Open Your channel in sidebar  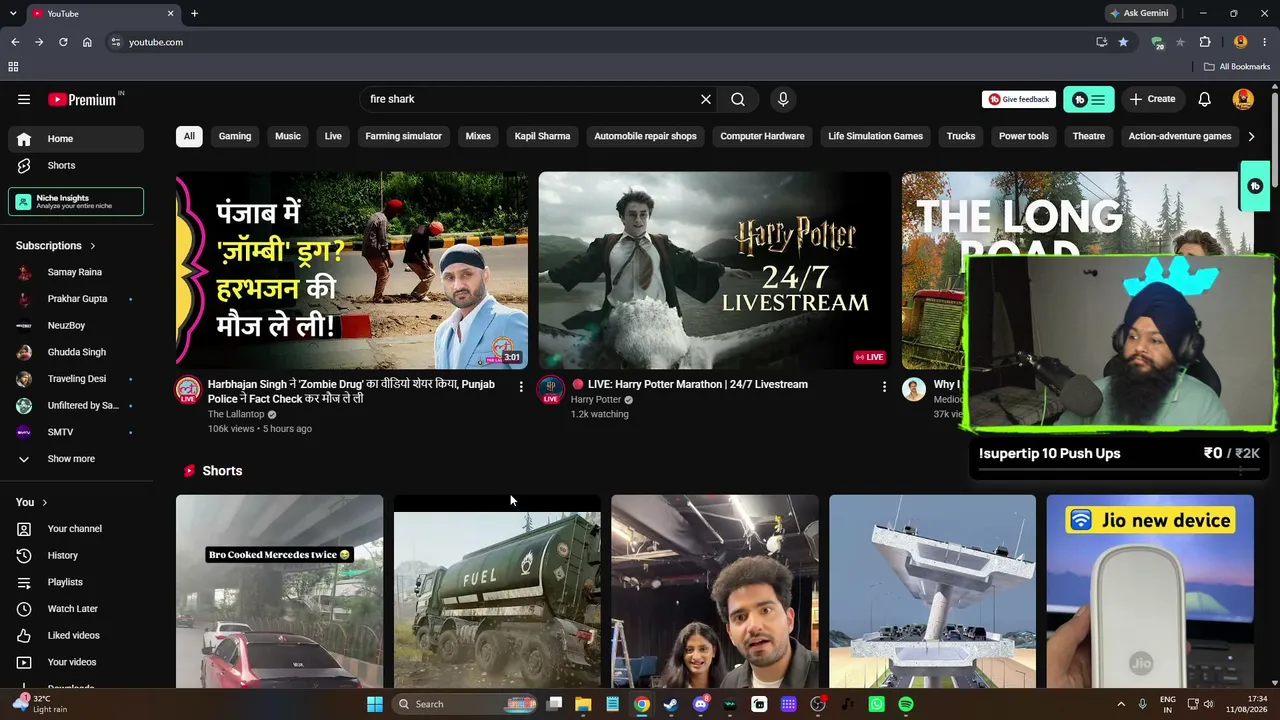[76, 529]
